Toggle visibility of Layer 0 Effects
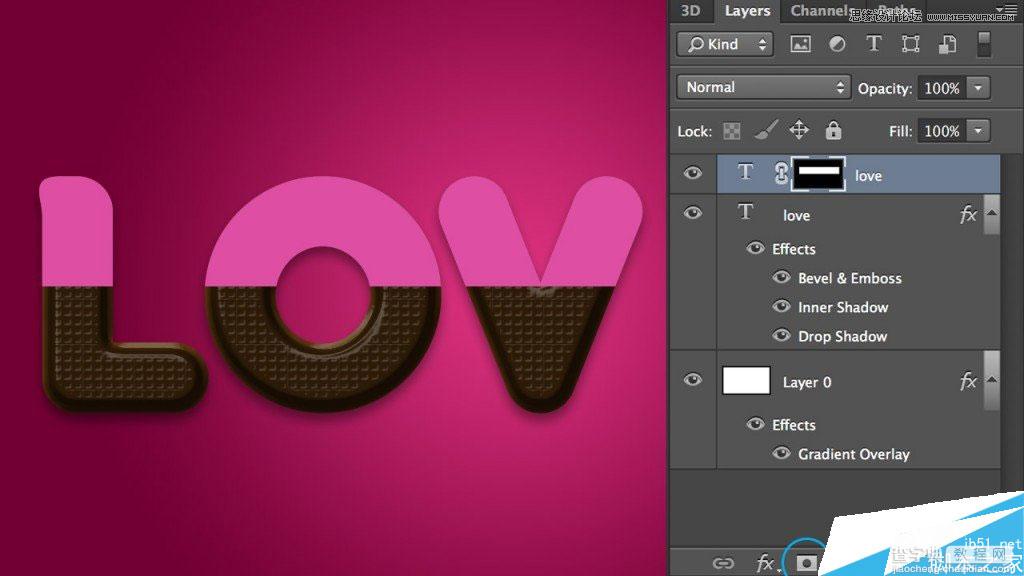This screenshot has height=576, width=1024. (x=756, y=424)
